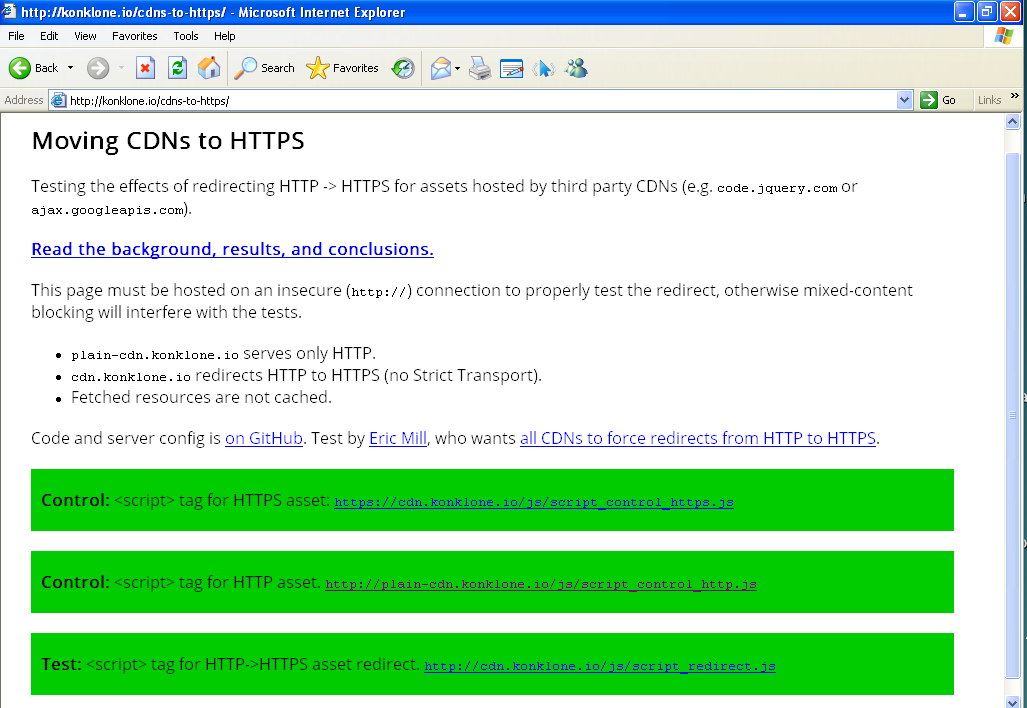Image resolution: width=1027 pixels, height=708 pixels.
Task: Expand the address bar dropdown list
Action: click(905, 100)
